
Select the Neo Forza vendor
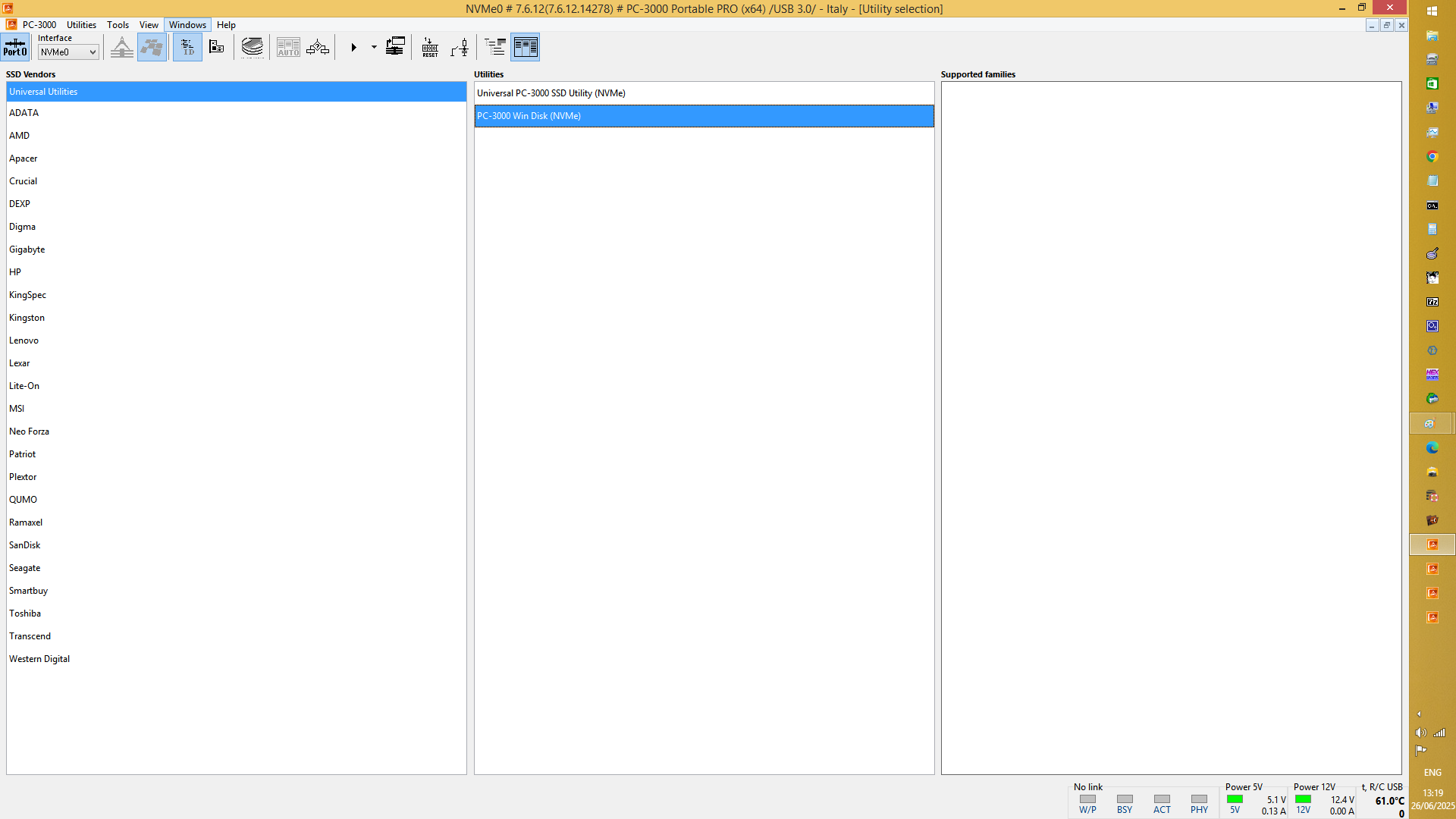click(x=236, y=431)
